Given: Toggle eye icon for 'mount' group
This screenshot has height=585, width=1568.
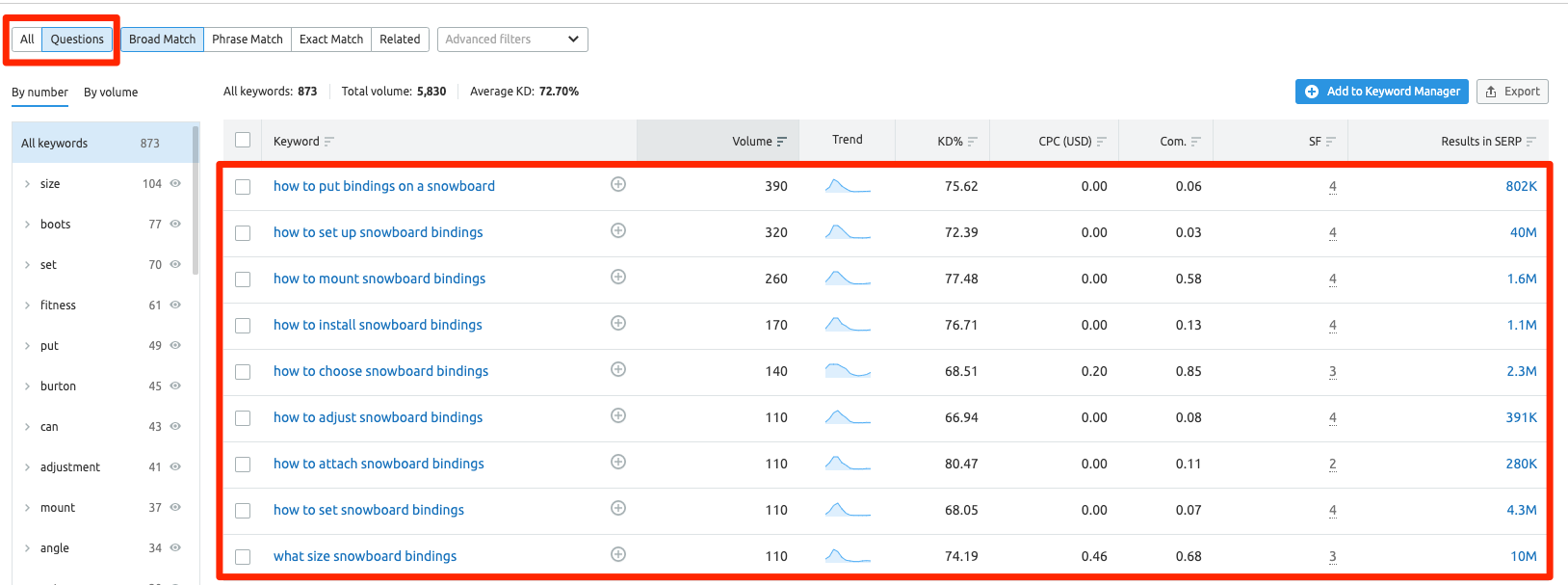Looking at the screenshot, I should 175,507.
